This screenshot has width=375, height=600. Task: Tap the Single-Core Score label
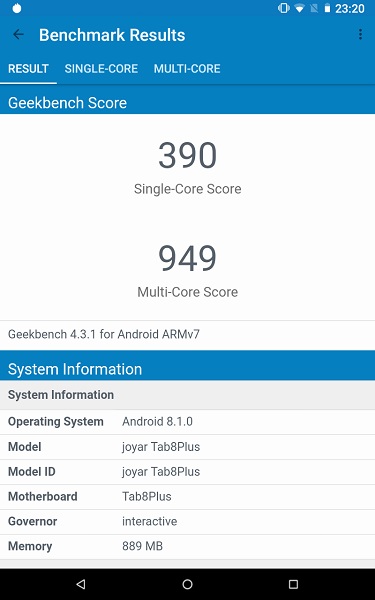[188, 189]
